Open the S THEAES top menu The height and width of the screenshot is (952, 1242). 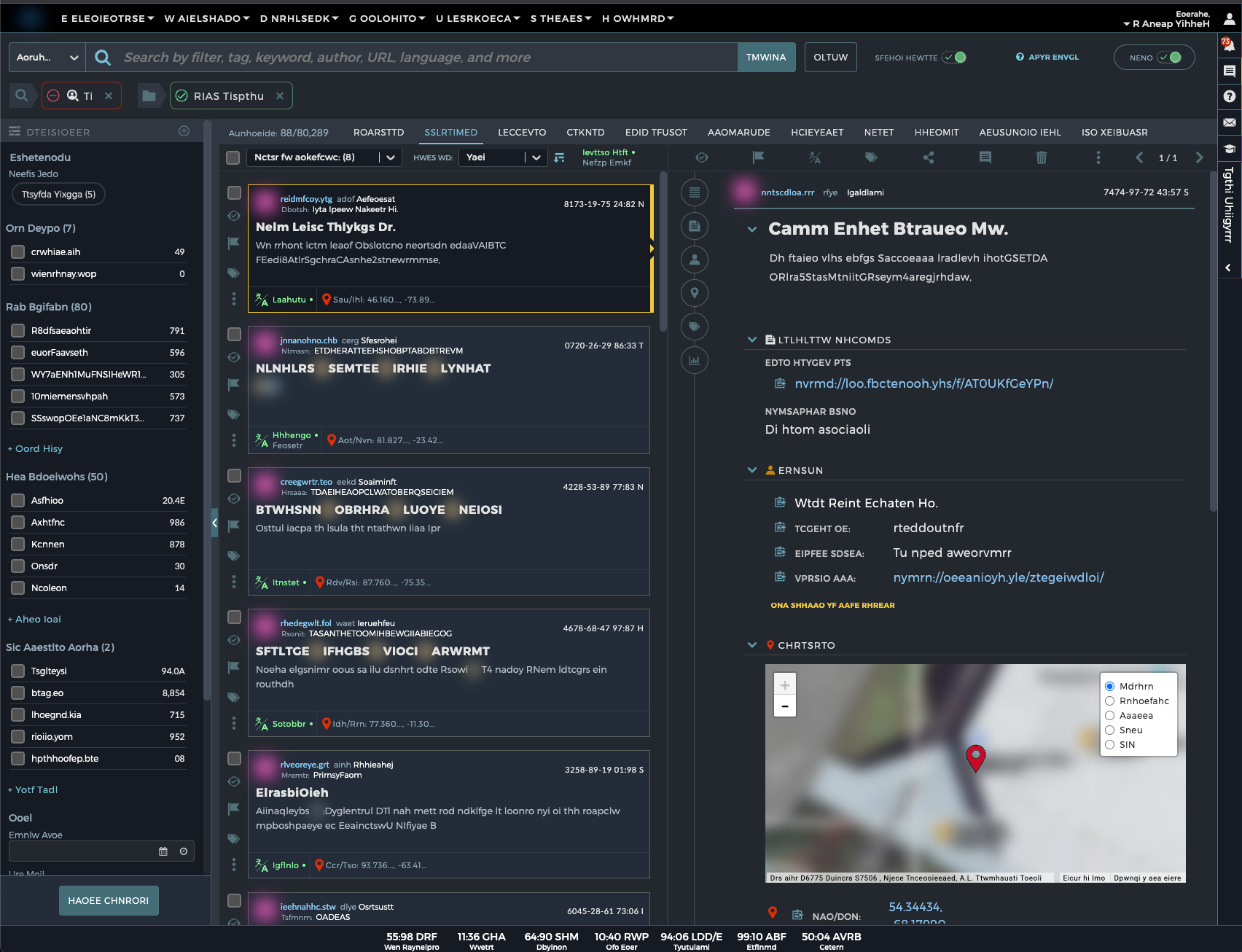(561, 18)
